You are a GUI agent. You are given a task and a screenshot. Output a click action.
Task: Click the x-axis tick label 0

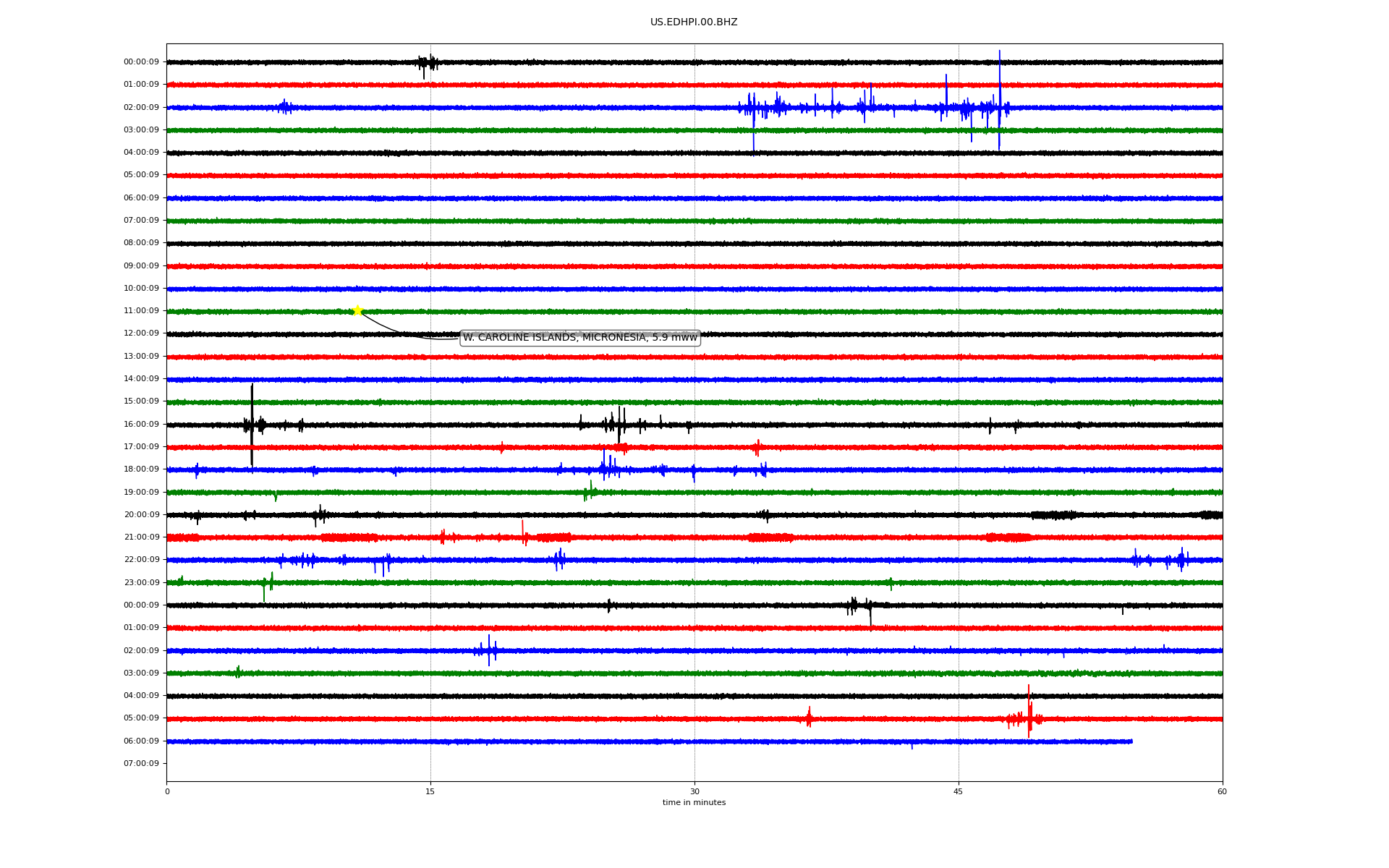click(167, 791)
